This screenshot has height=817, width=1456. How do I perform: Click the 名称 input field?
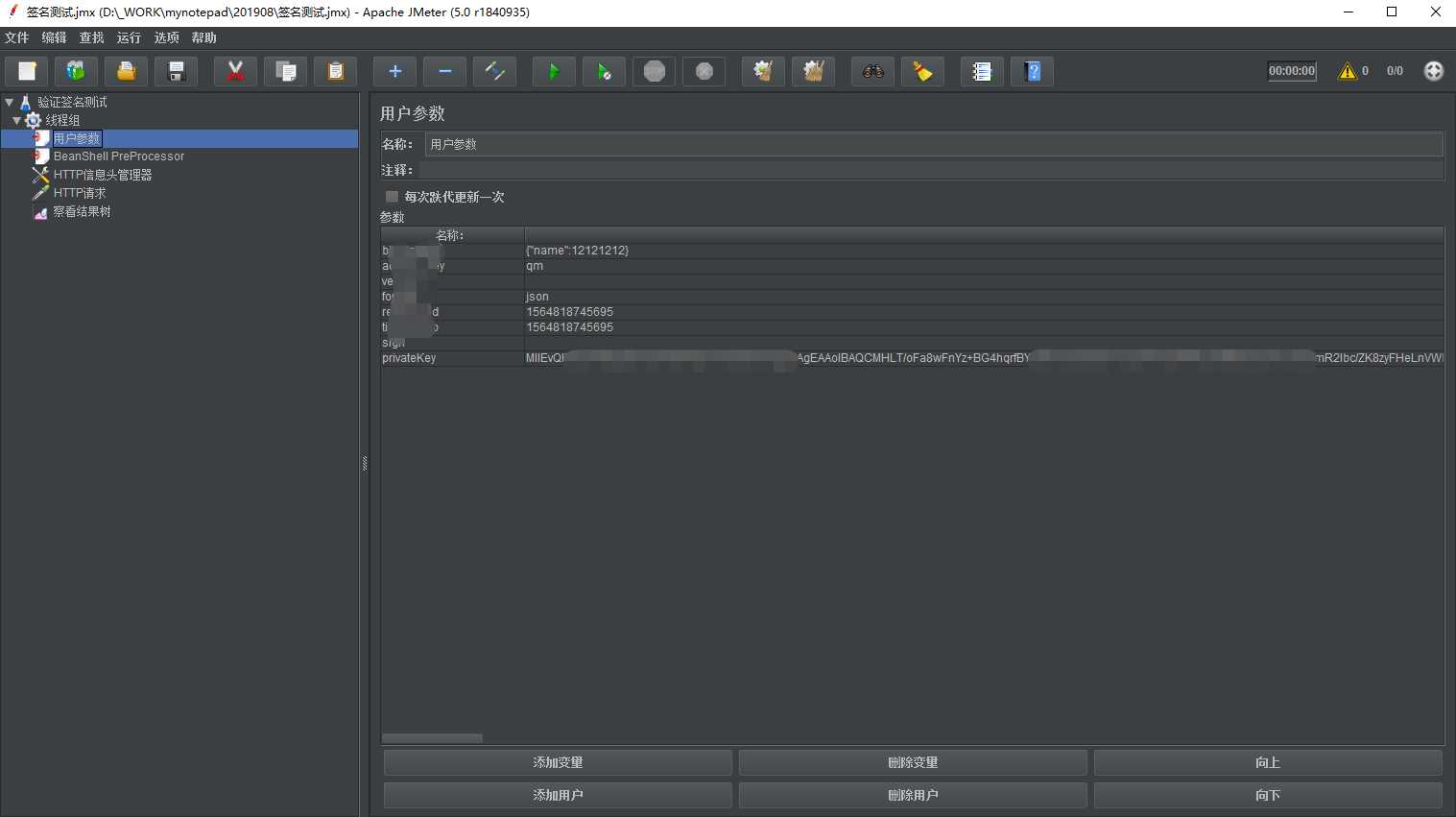[934, 144]
